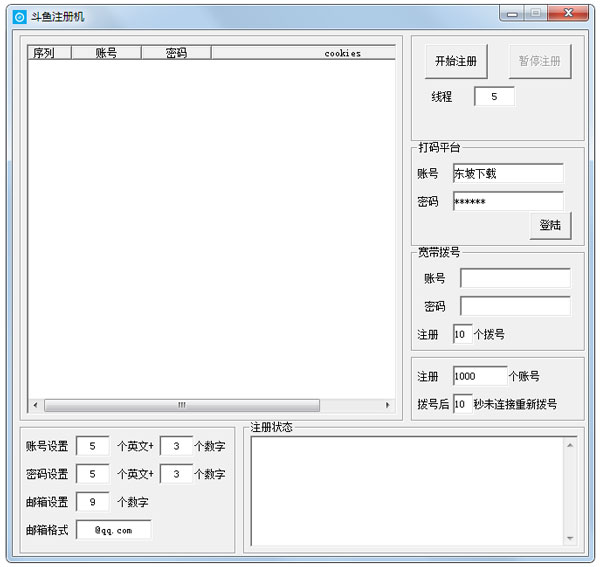This screenshot has height=567, width=600.
Task: Click the list's horizontal scrollbar thumb
Action: tap(182, 405)
